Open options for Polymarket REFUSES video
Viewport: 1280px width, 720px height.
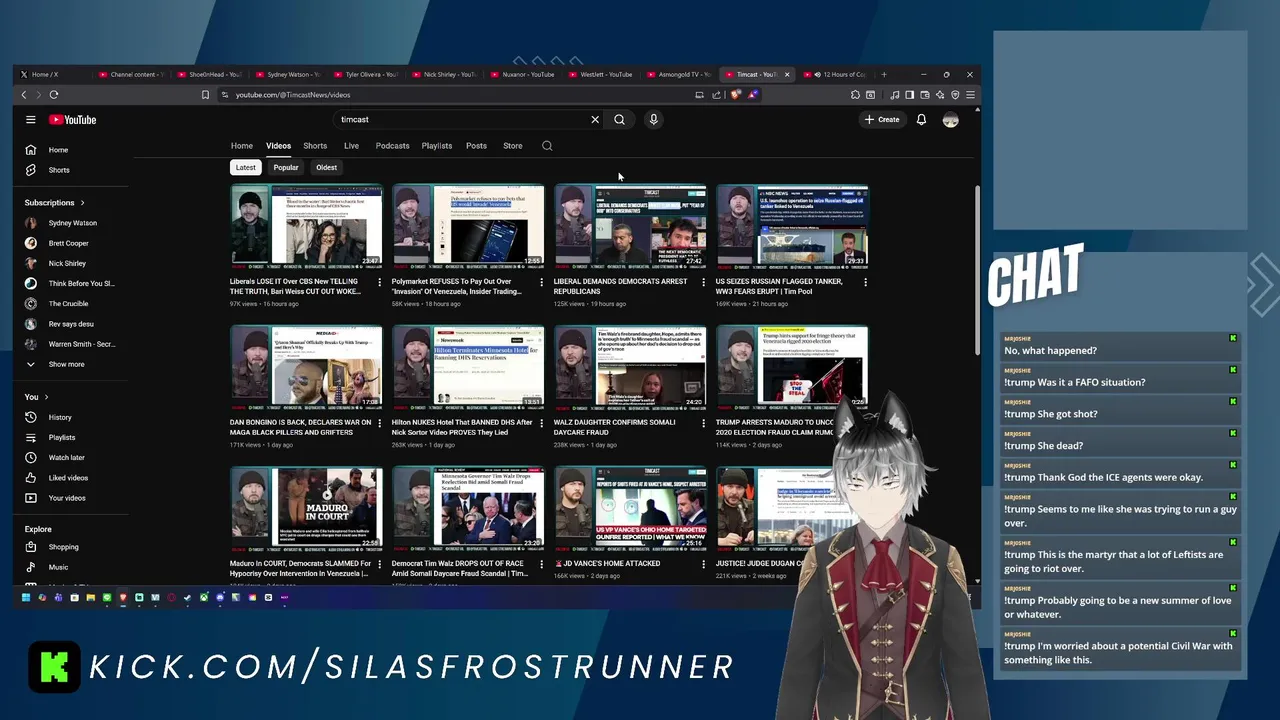(x=541, y=283)
